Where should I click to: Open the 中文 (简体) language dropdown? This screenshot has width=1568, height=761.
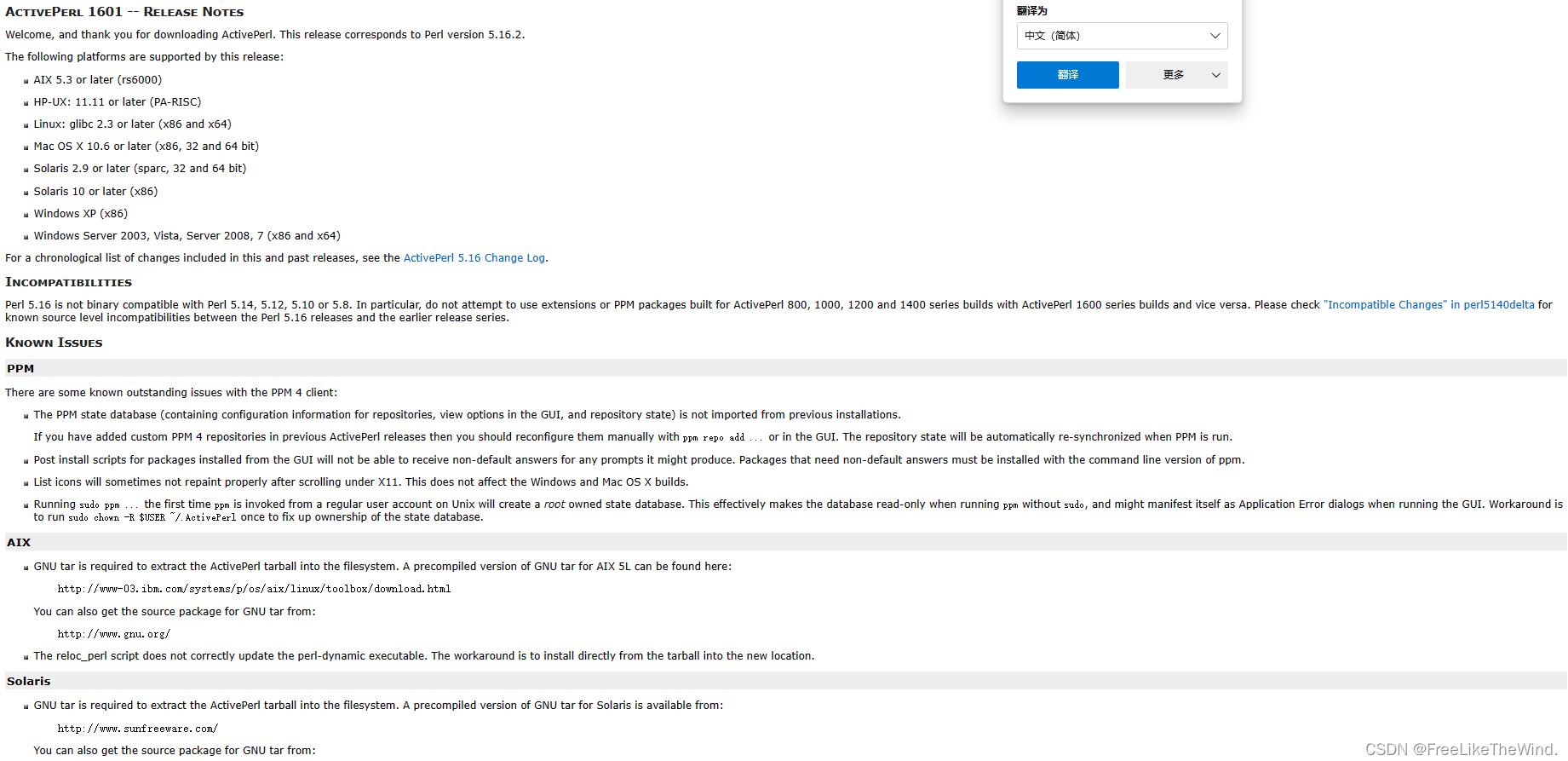coord(1122,36)
